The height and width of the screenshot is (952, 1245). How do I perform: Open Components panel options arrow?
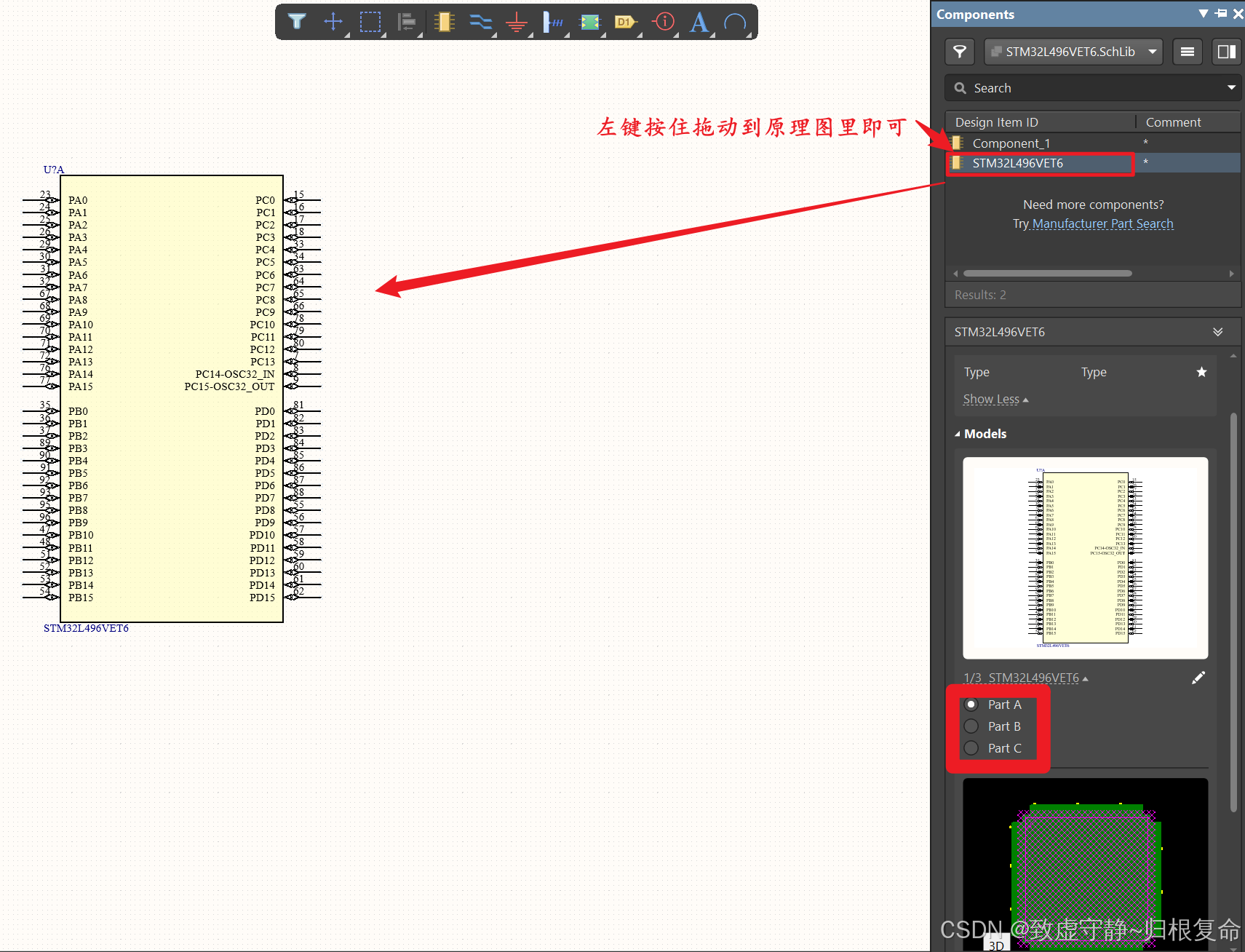[x=1203, y=14]
